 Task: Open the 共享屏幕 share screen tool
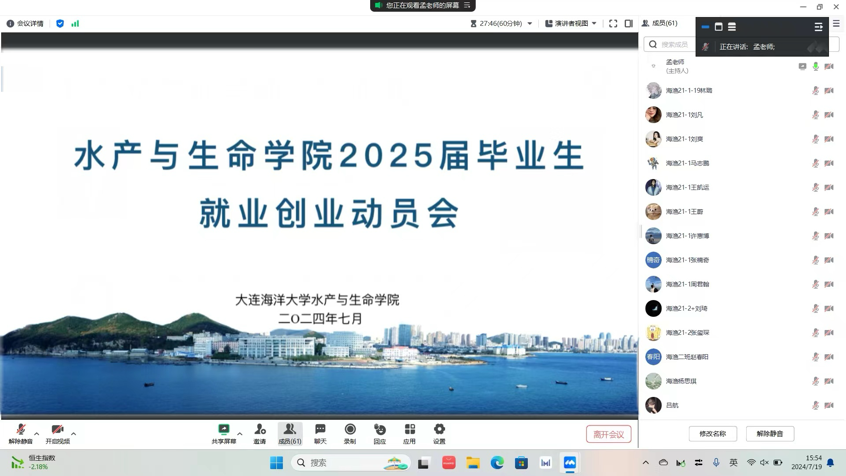pyautogui.click(x=224, y=433)
